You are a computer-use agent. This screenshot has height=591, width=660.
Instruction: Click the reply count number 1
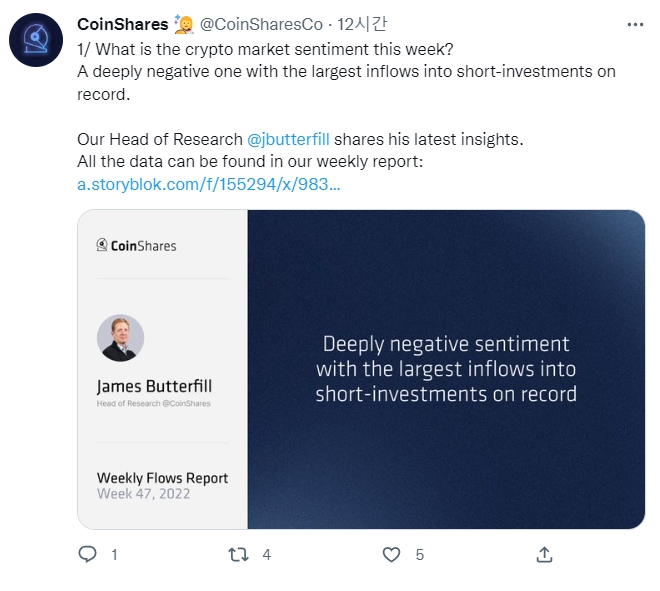click(114, 555)
